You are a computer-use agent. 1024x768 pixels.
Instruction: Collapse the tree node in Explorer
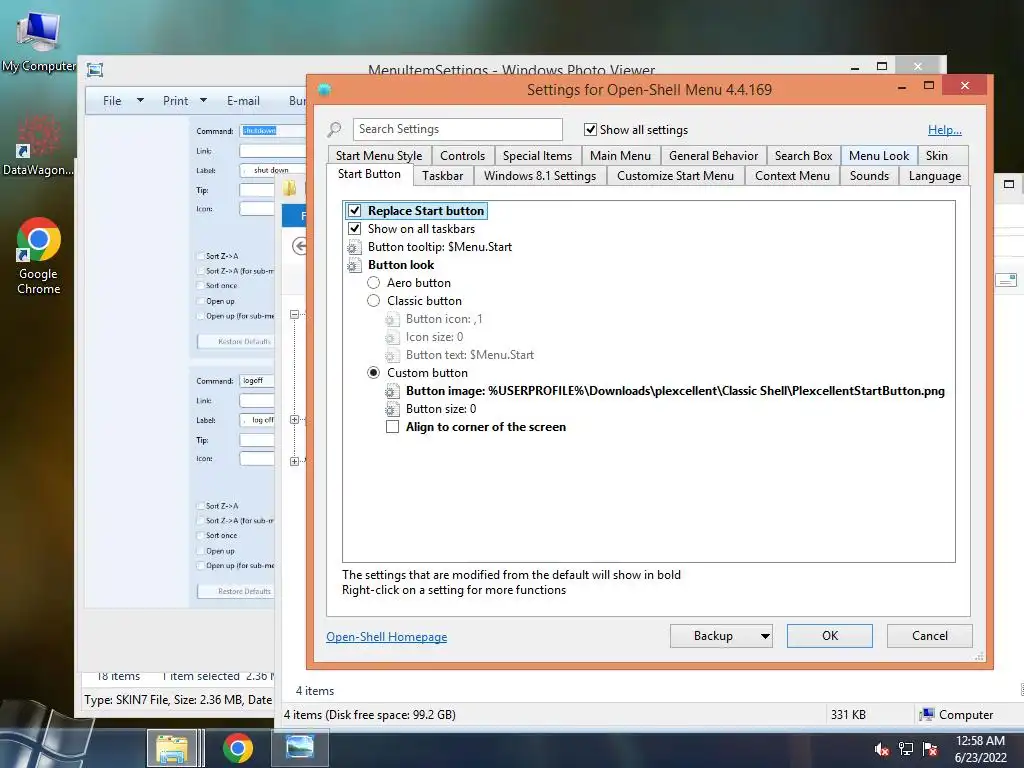tap(295, 314)
